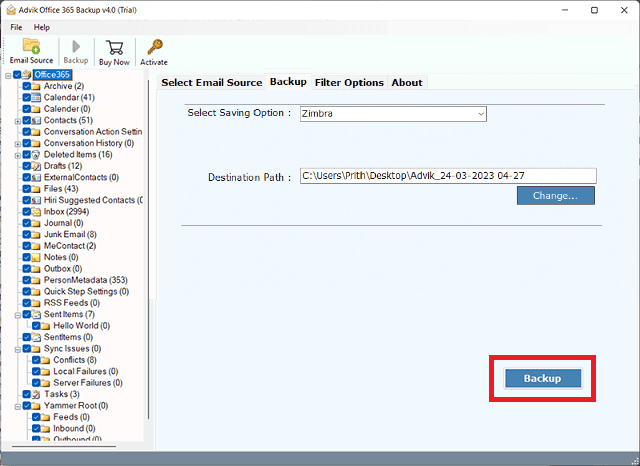The height and width of the screenshot is (466, 640).
Task: Open the Filter Options tab
Action: coord(349,82)
